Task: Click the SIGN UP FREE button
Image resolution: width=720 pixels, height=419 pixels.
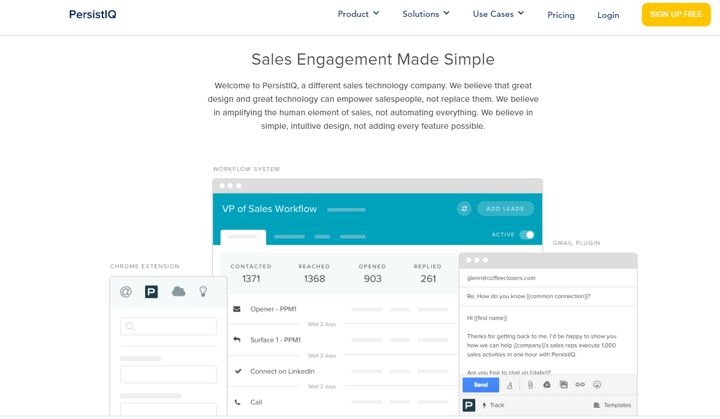Action: coord(676,14)
